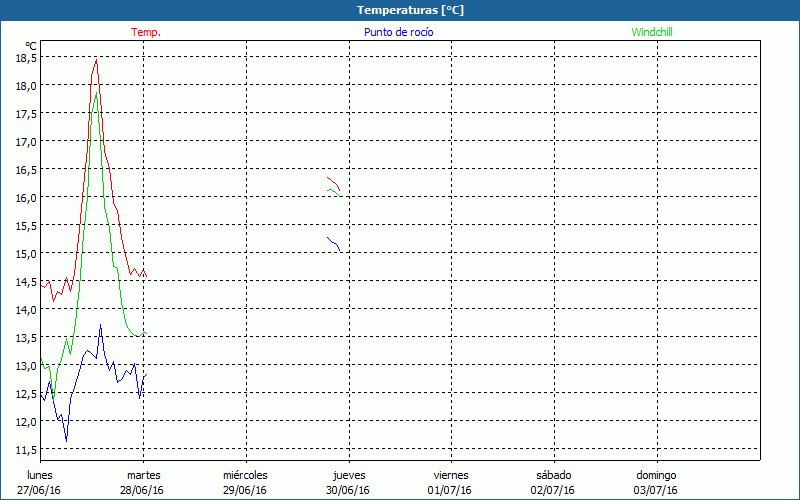The height and width of the screenshot is (500, 800).
Task: Click the lunes day label
Action: pos(40,475)
